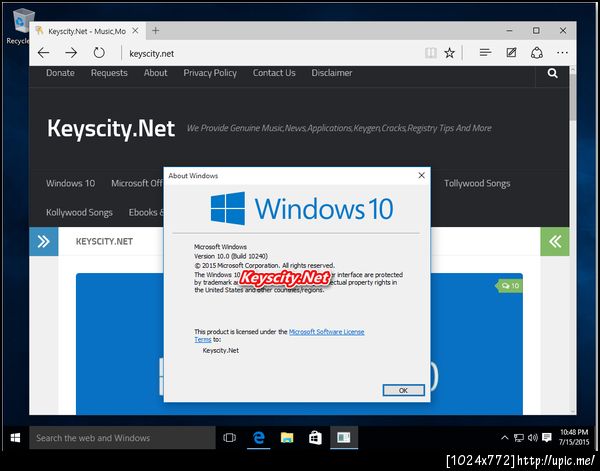Open the Microsoft Office category
Viewport: 600px width, 471px height.
click(x=137, y=183)
